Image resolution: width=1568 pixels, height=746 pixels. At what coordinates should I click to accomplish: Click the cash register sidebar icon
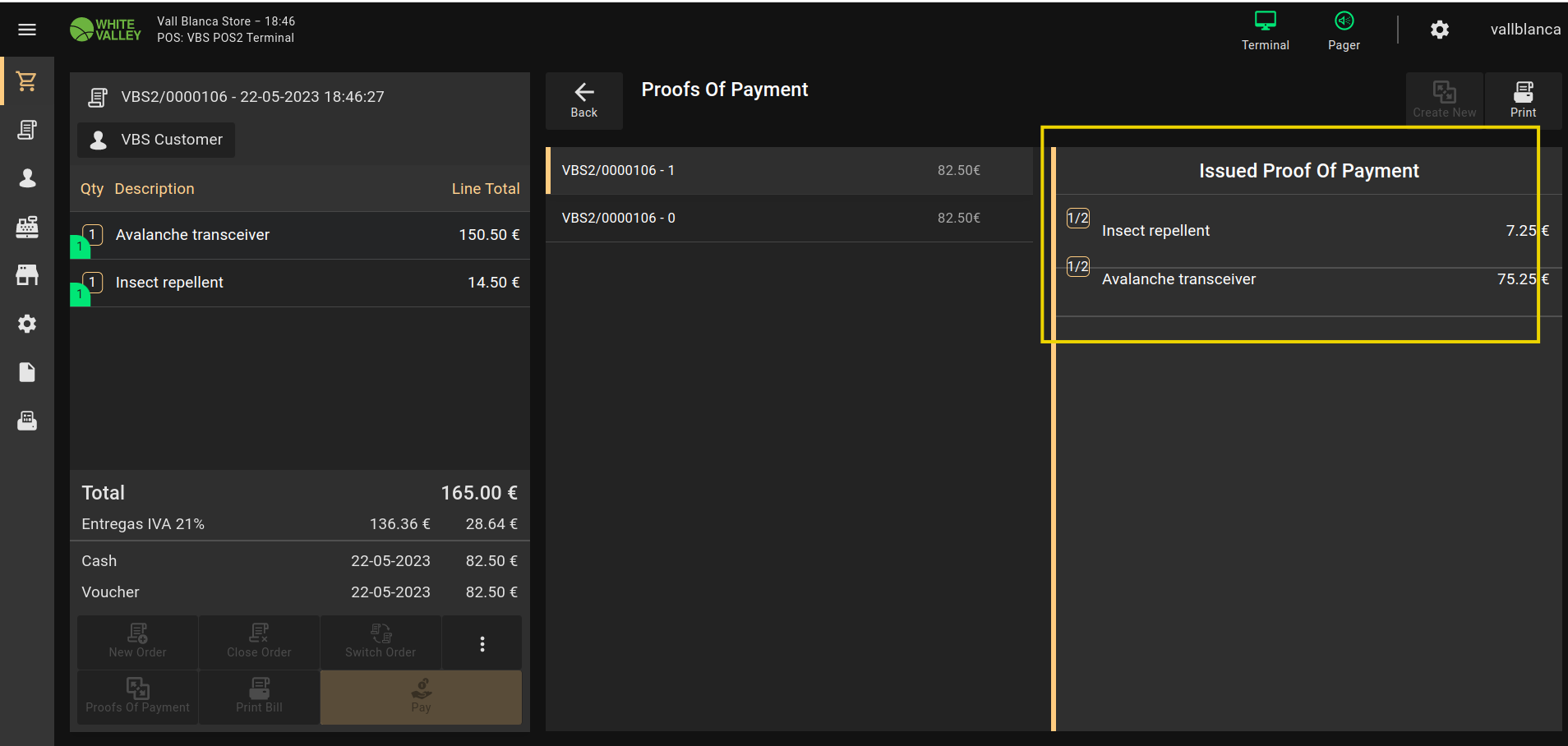[27, 227]
